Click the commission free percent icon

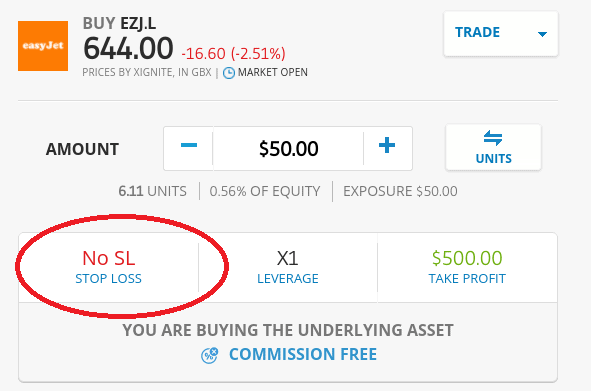(210, 355)
